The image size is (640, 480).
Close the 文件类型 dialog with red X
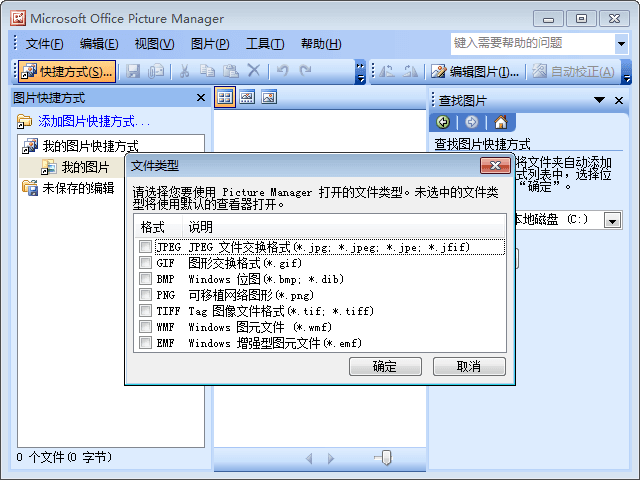click(495, 165)
